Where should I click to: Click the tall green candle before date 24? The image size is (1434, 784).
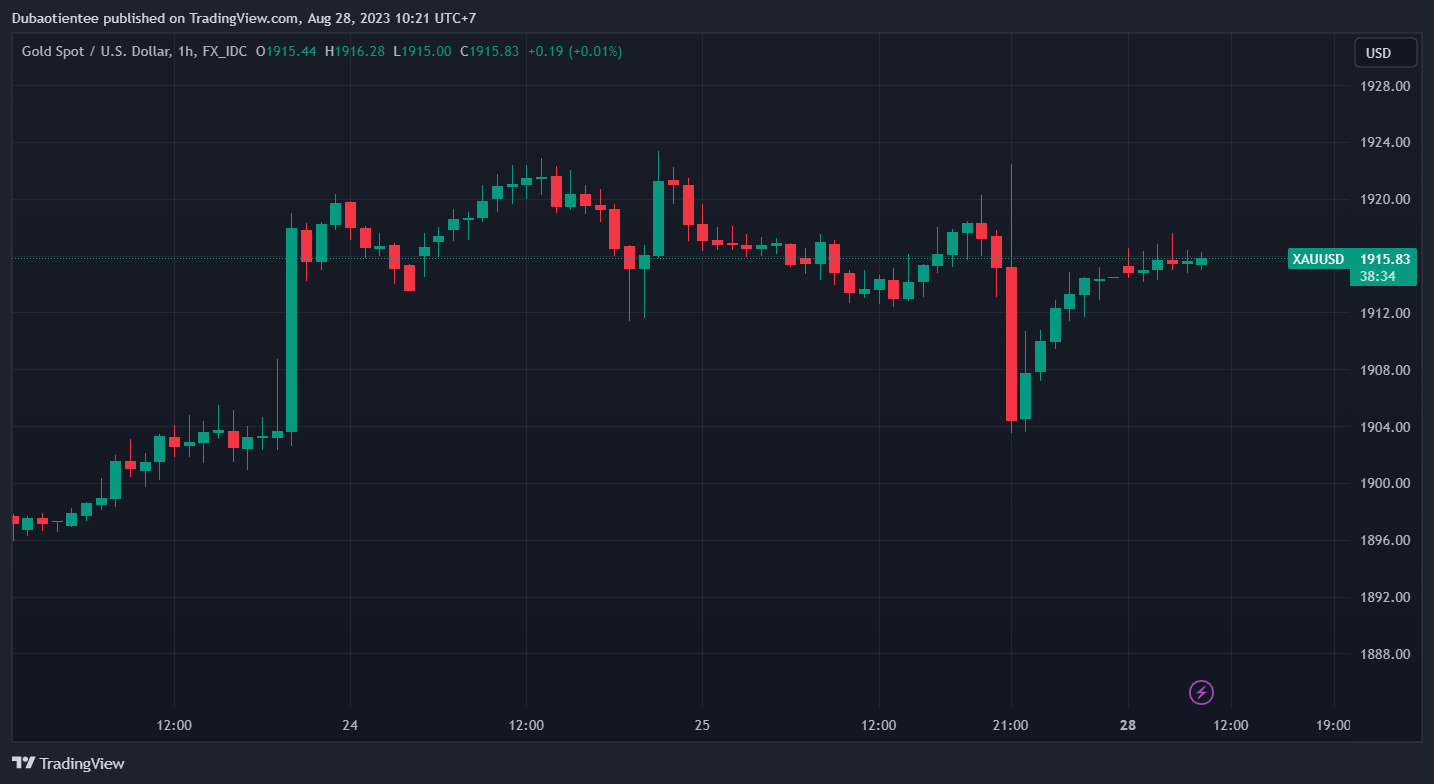tap(292, 330)
